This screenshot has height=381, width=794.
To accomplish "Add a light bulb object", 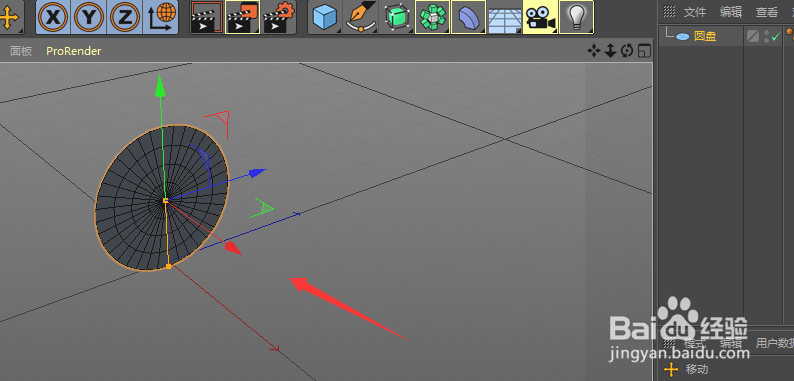I will [576, 17].
